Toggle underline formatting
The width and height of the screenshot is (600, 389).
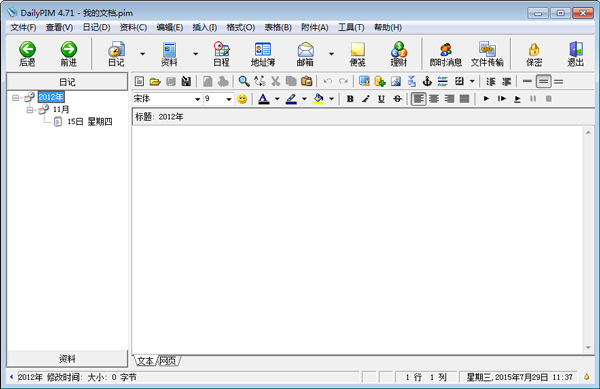point(381,99)
